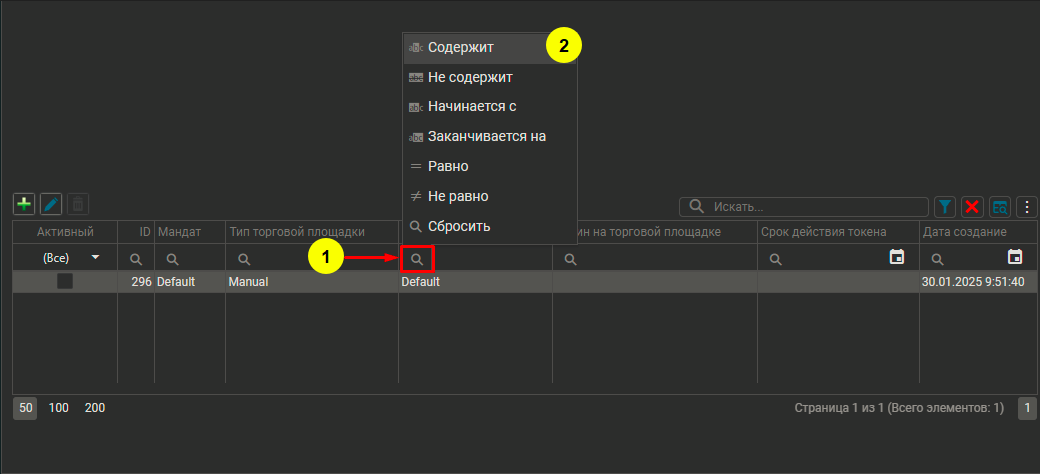
Task: Open calendar picker in Срок действия токена filter
Action: coord(896,258)
